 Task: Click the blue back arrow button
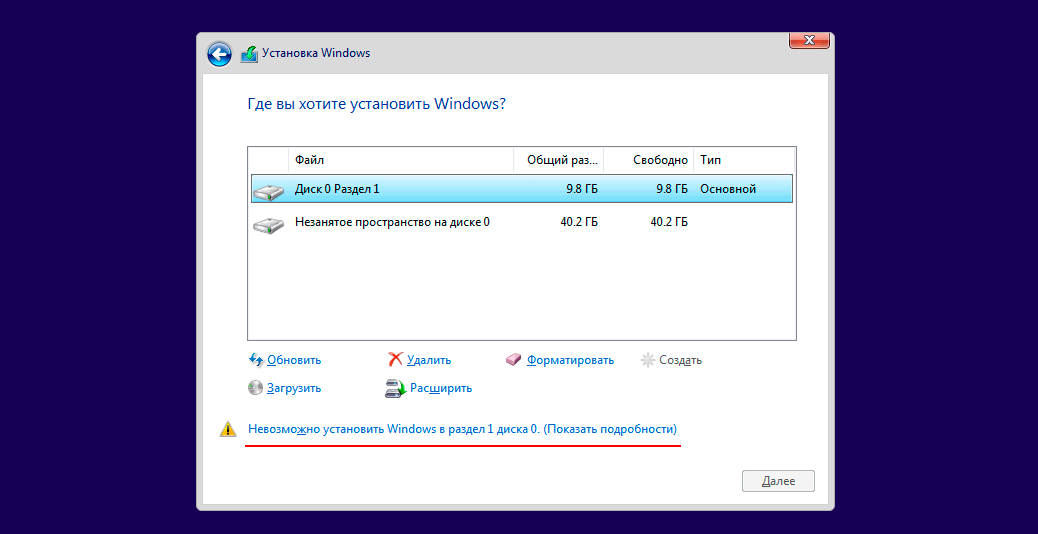click(219, 54)
